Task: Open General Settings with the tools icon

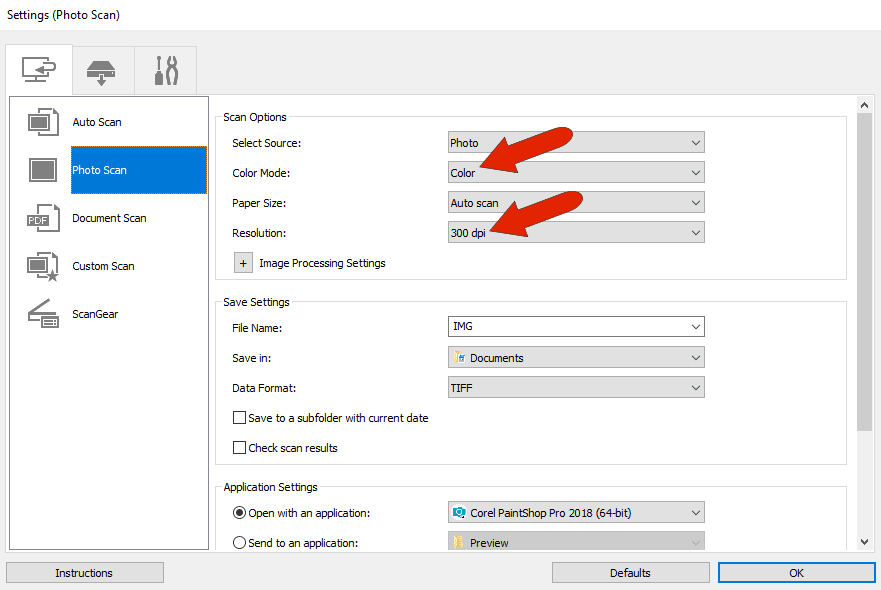Action: (x=165, y=69)
